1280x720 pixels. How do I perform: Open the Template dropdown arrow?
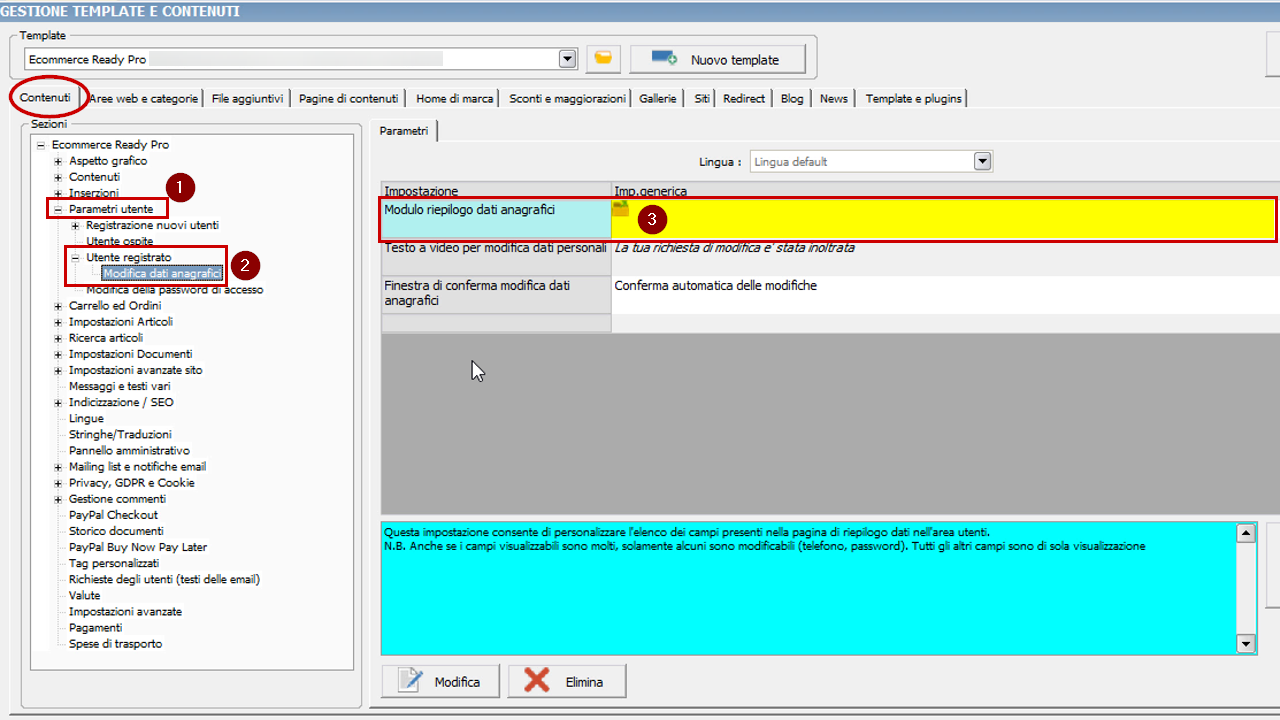click(x=568, y=59)
